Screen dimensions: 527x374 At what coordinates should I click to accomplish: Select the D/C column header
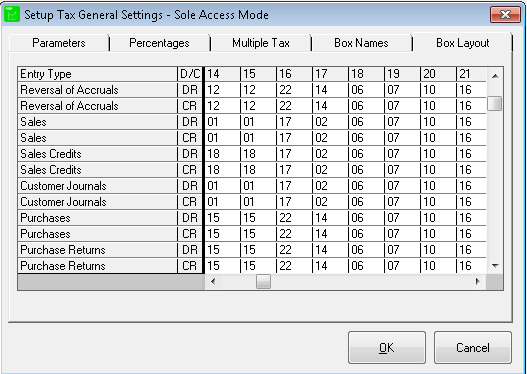click(190, 74)
